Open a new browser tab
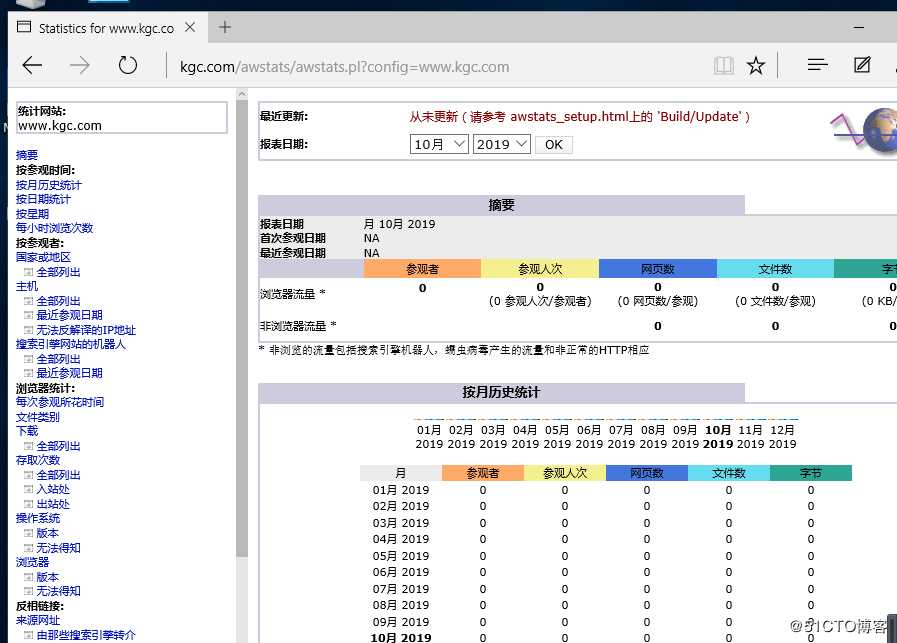The height and width of the screenshot is (643, 897). point(225,27)
